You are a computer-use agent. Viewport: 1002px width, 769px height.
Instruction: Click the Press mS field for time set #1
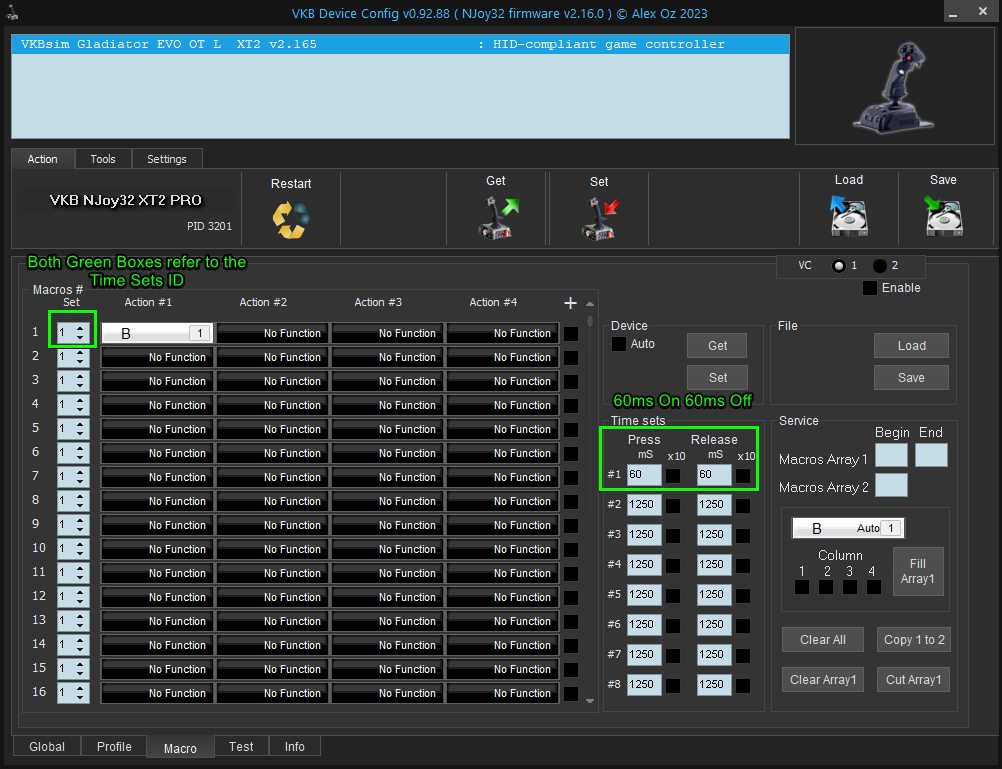tap(644, 475)
